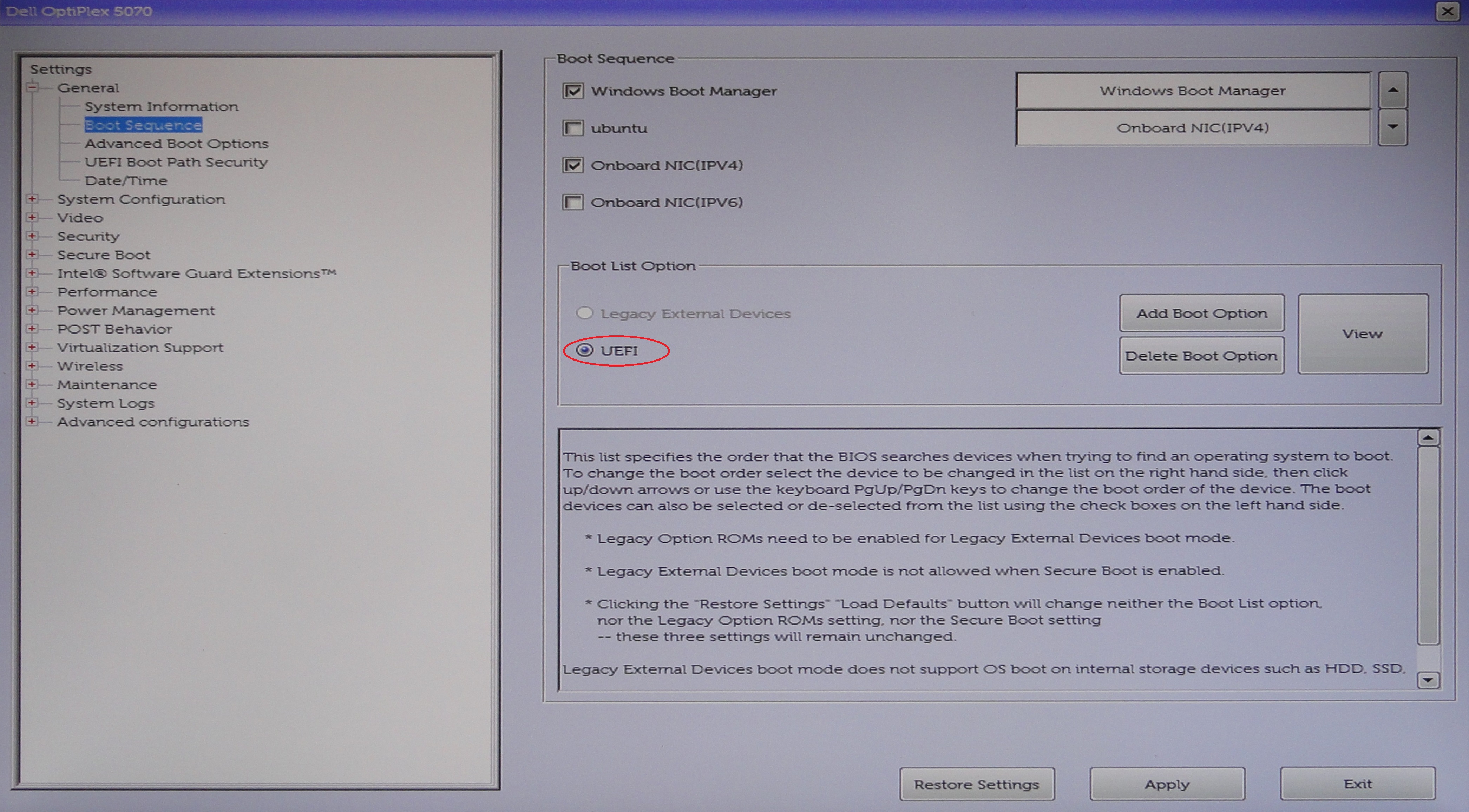This screenshot has width=1469, height=812.
Task: Expand the Wireless node
Action: (33, 366)
